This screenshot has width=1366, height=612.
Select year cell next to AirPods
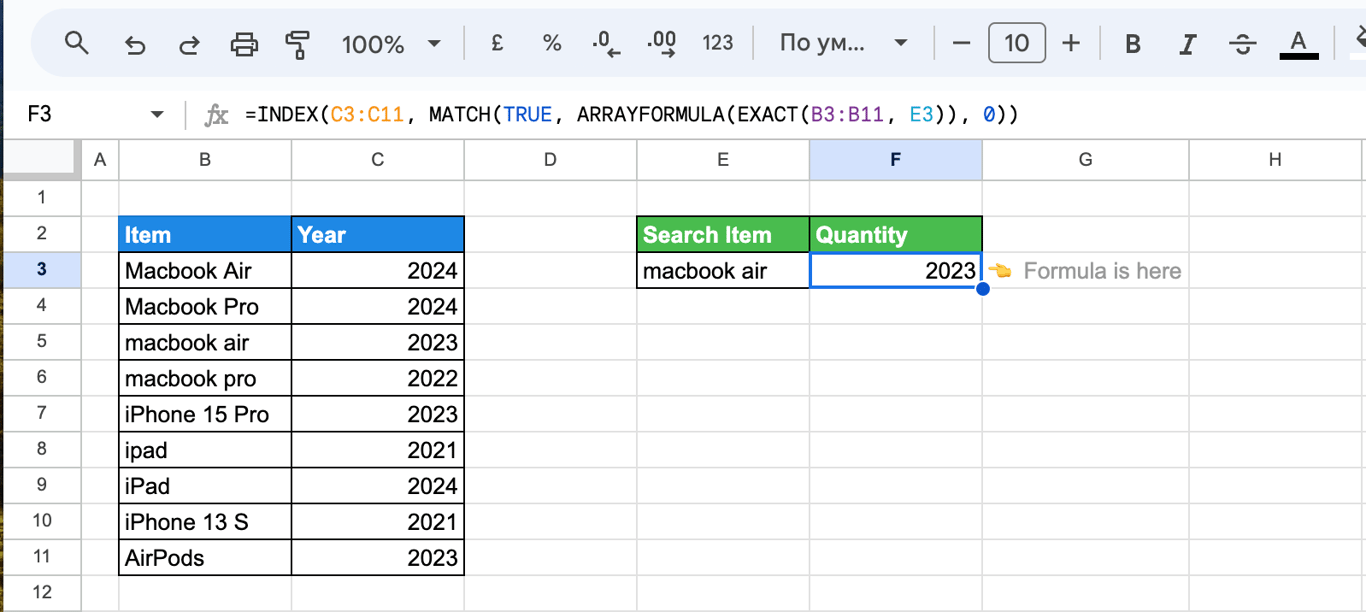(x=378, y=559)
